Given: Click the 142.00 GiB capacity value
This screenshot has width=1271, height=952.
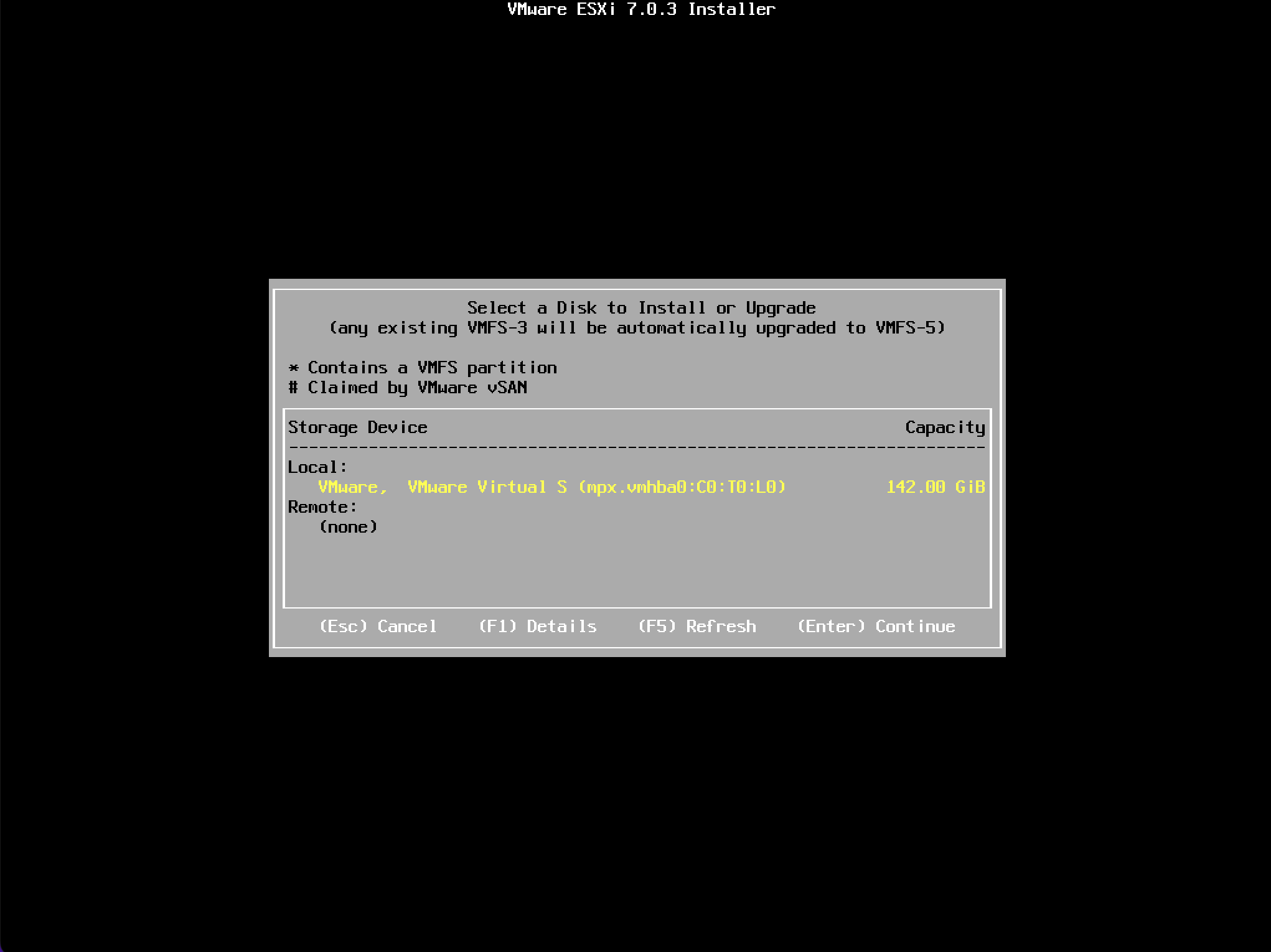Looking at the screenshot, I should pos(936,487).
